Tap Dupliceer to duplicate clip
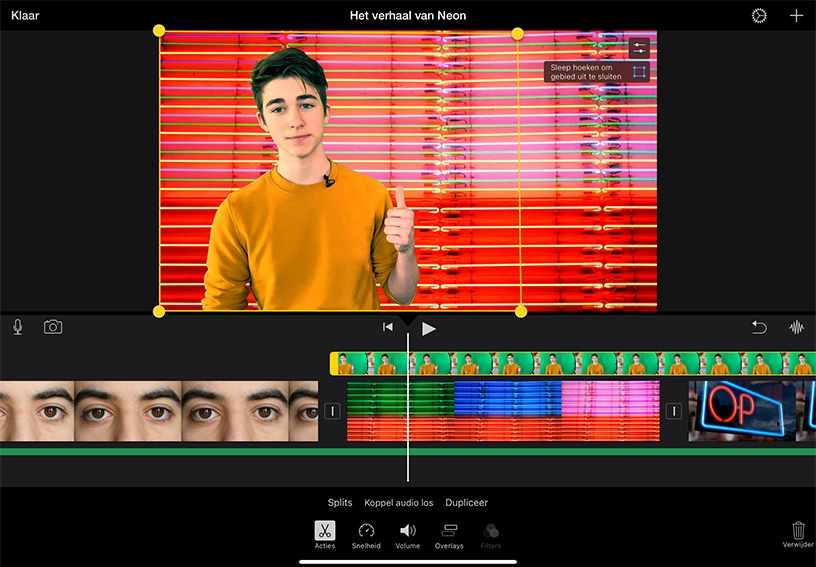Image resolution: width=816 pixels, height=567 pixels. click(x=466, y=502)
